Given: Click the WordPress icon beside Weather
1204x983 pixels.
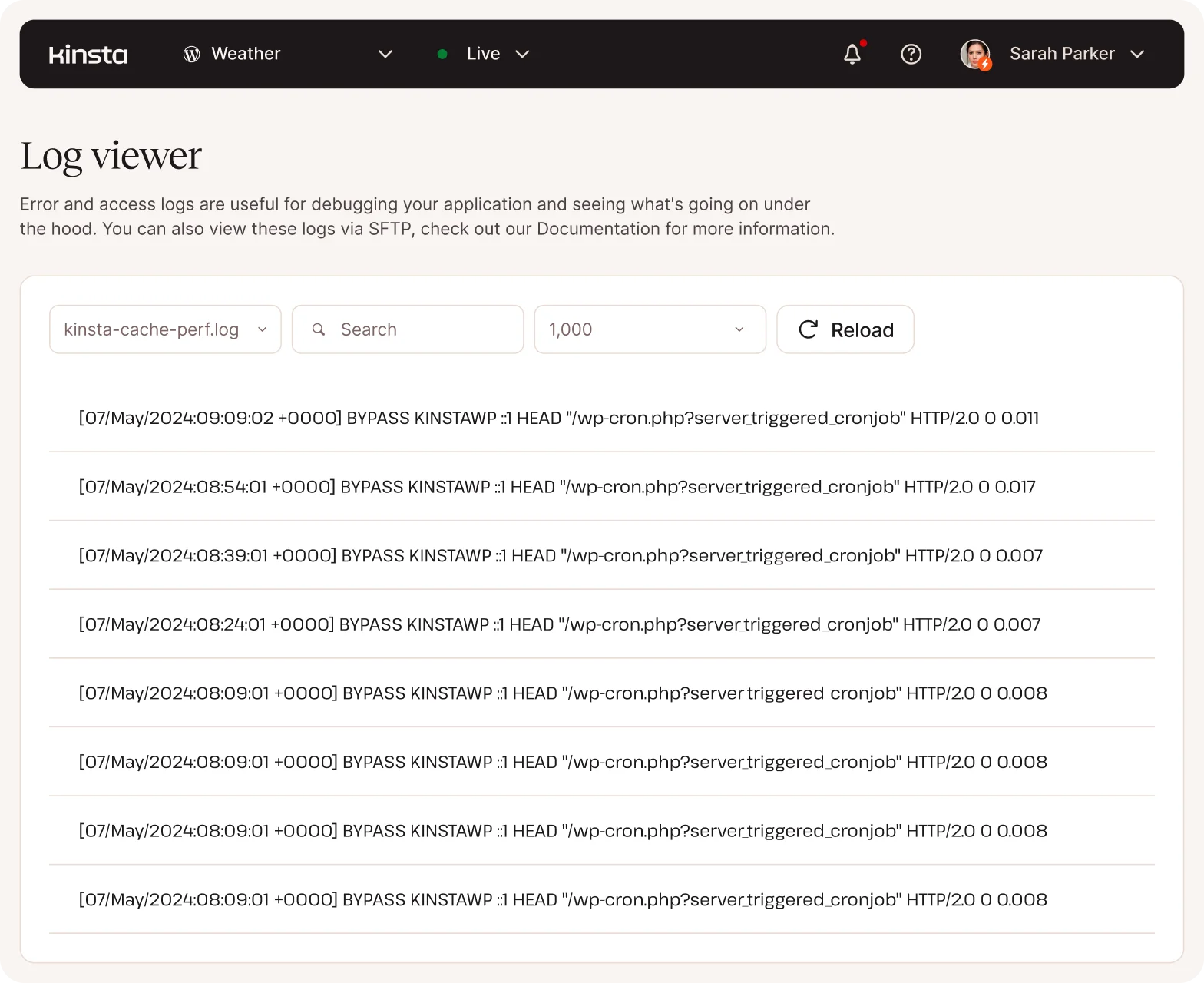Looking at the screenshot, I should pos(191,54).
